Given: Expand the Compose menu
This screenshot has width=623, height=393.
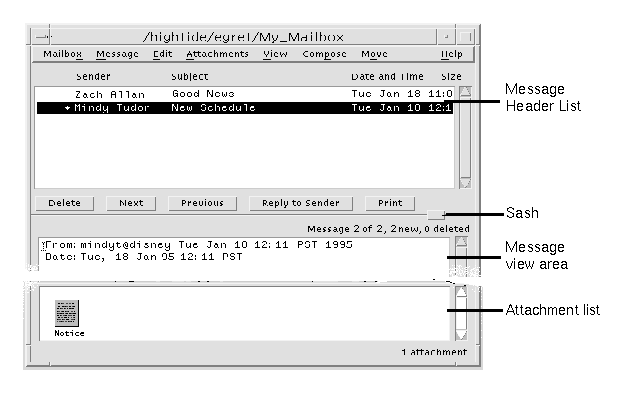Looking at the screenshot, I should 324,54.
